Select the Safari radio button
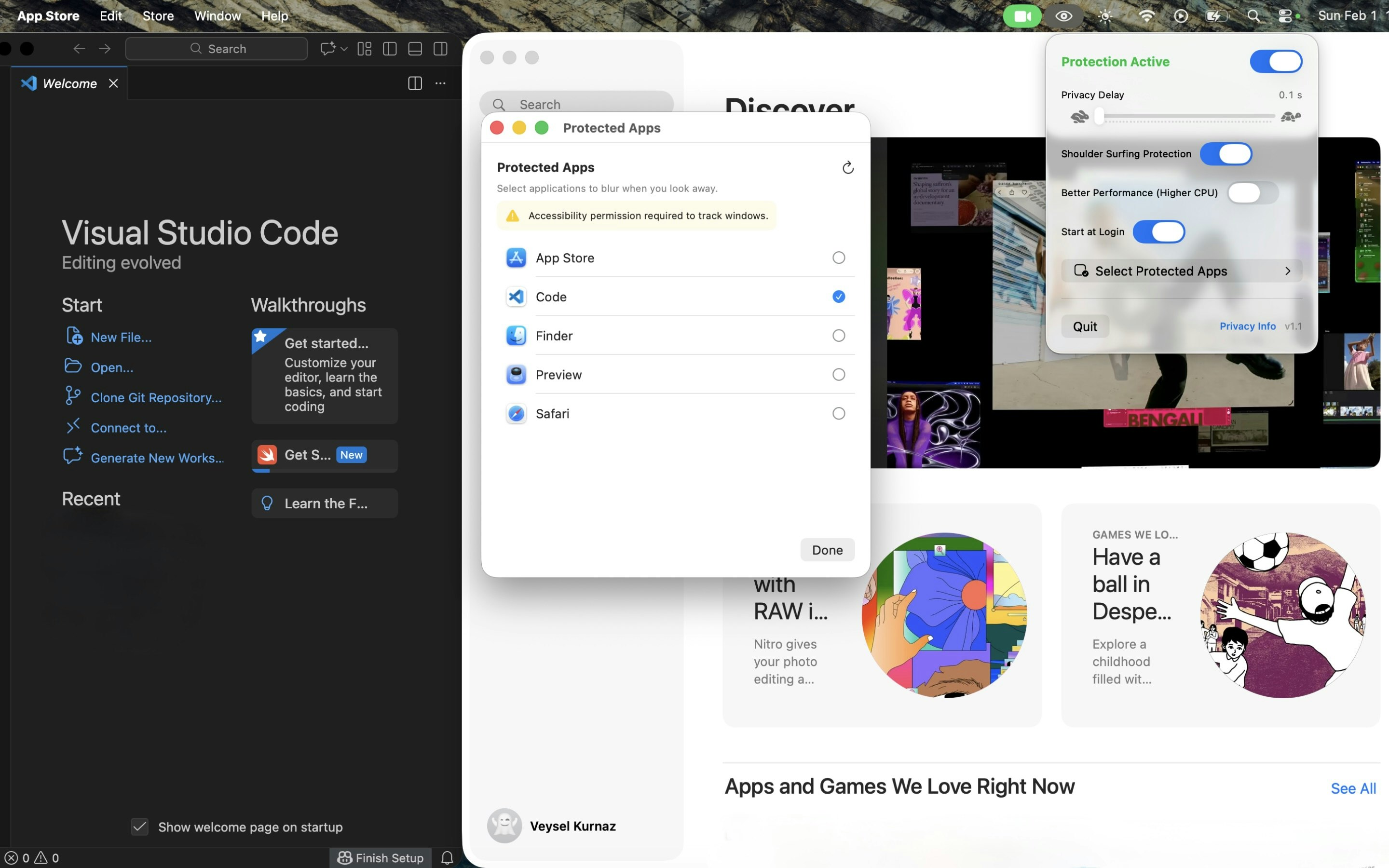The image size is (1389, 868). pyautogui.click(x=838, y=413)
